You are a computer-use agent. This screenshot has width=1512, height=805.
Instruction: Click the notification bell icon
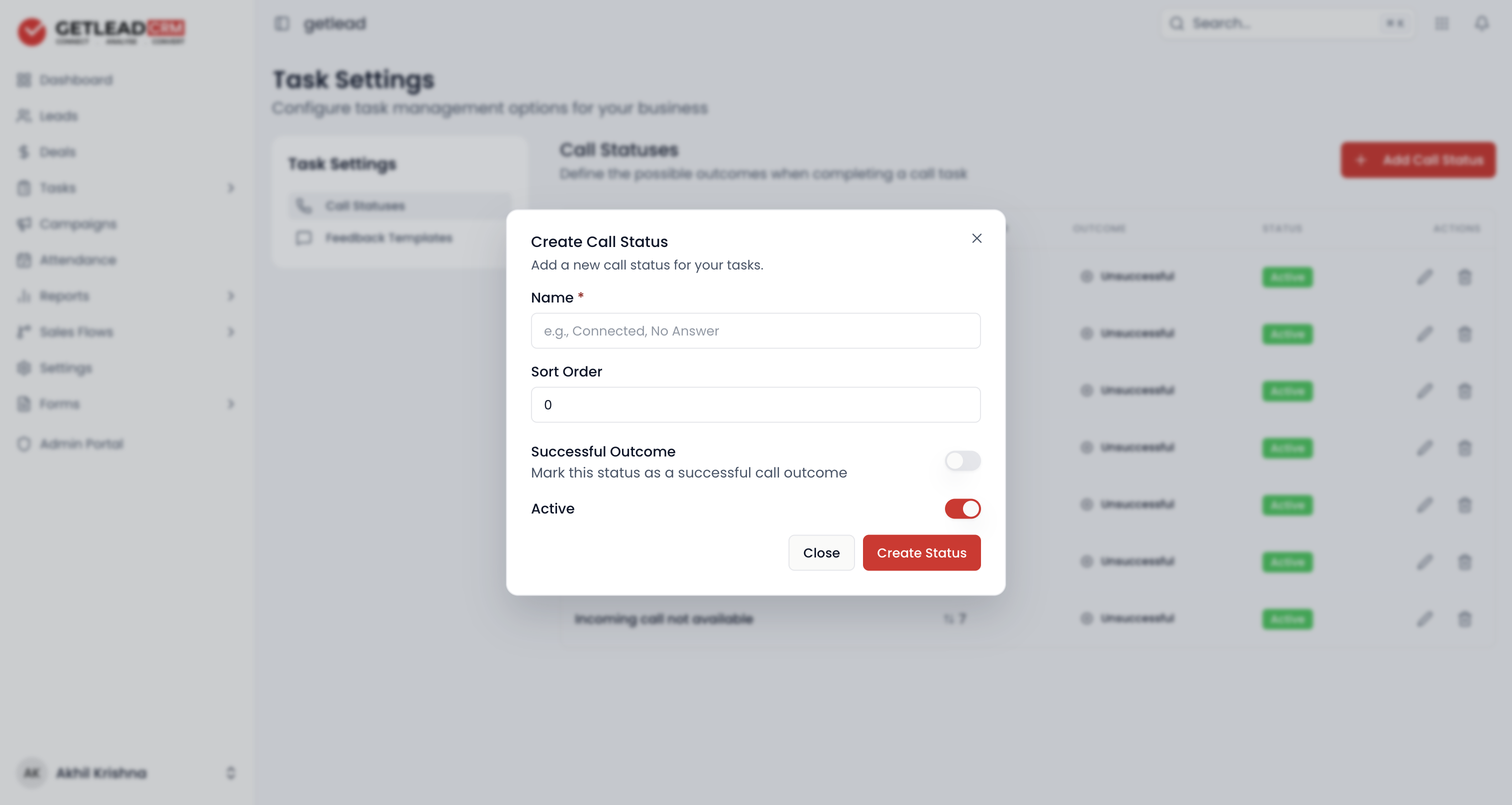click(x=1482, y=23)
